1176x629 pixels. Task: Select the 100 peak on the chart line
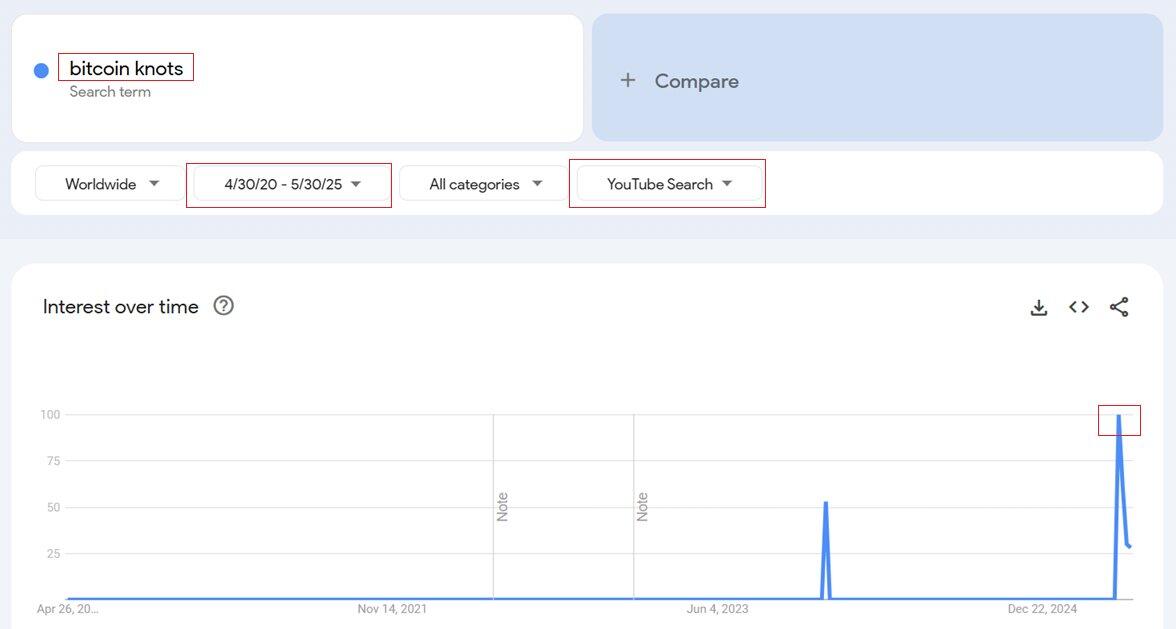coord(1119,415)
